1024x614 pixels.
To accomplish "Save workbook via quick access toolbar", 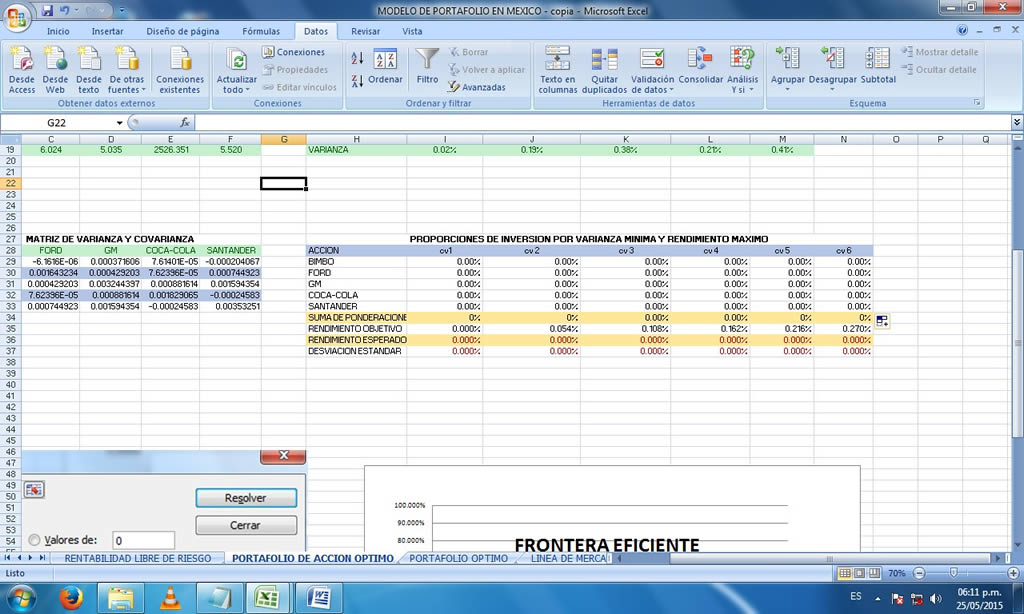I will (47, 10).
